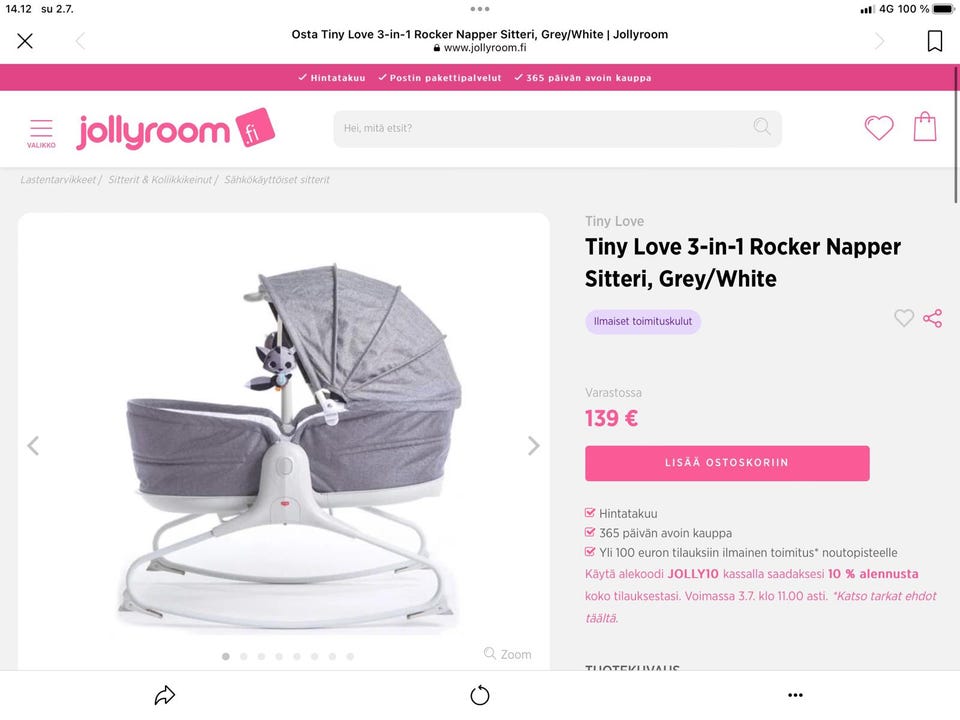Open the täältä terms link

pos(601,618)
